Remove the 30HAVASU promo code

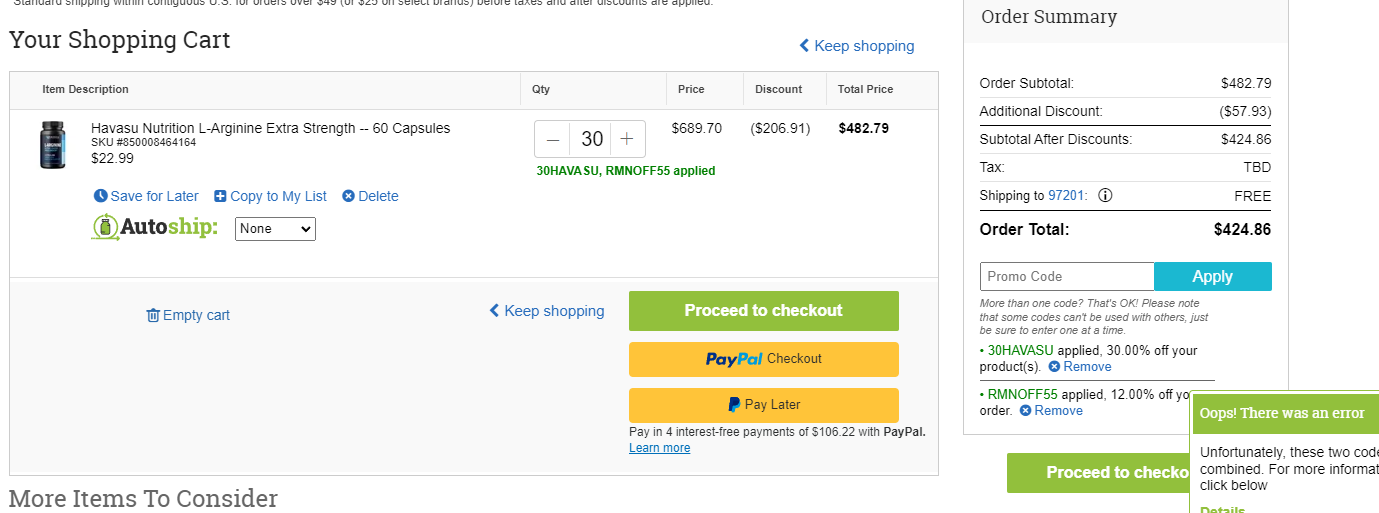coord(1079,366)
